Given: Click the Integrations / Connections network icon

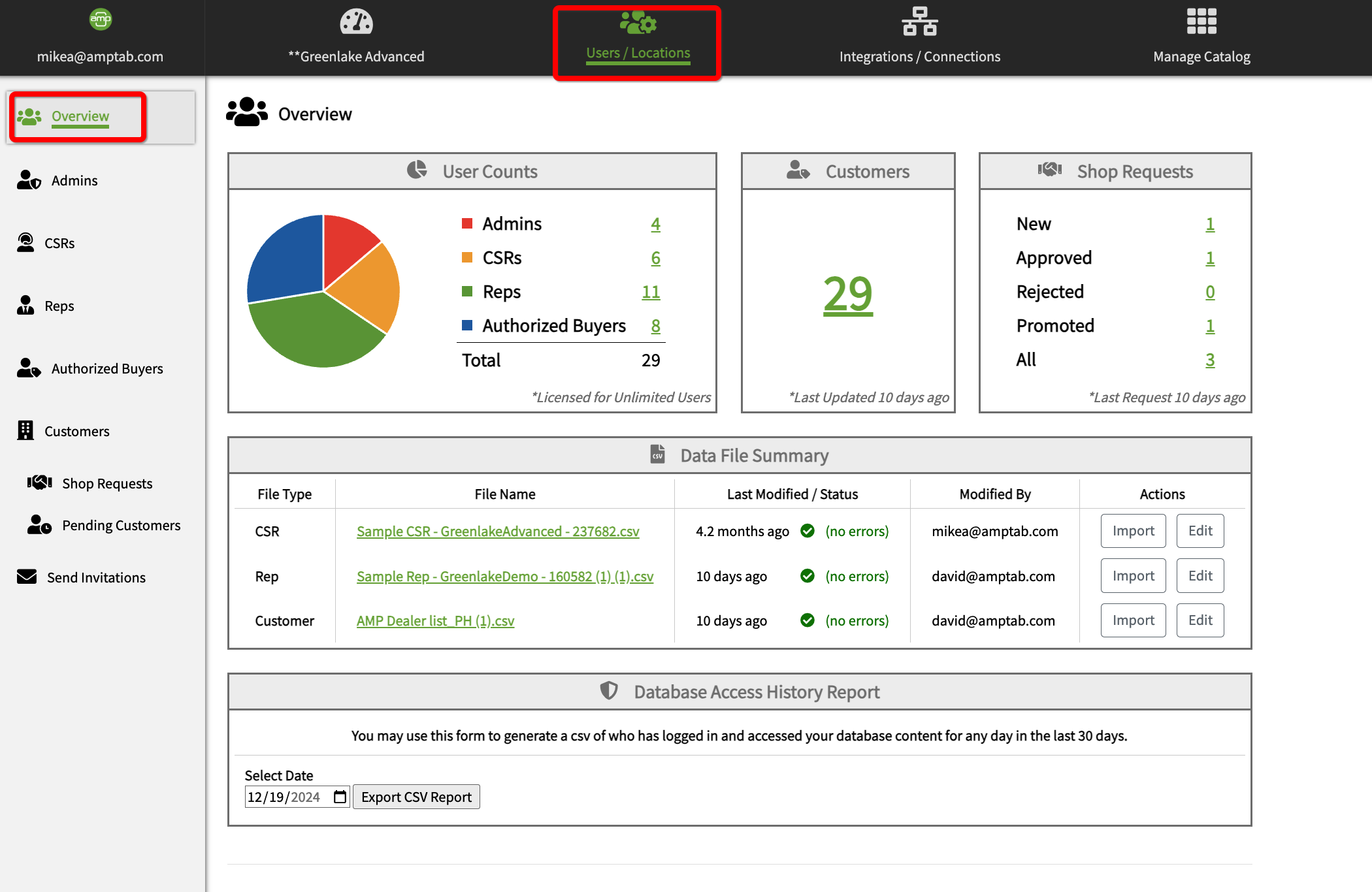Looking at the screenshot, I should click(x=919, y=22).
